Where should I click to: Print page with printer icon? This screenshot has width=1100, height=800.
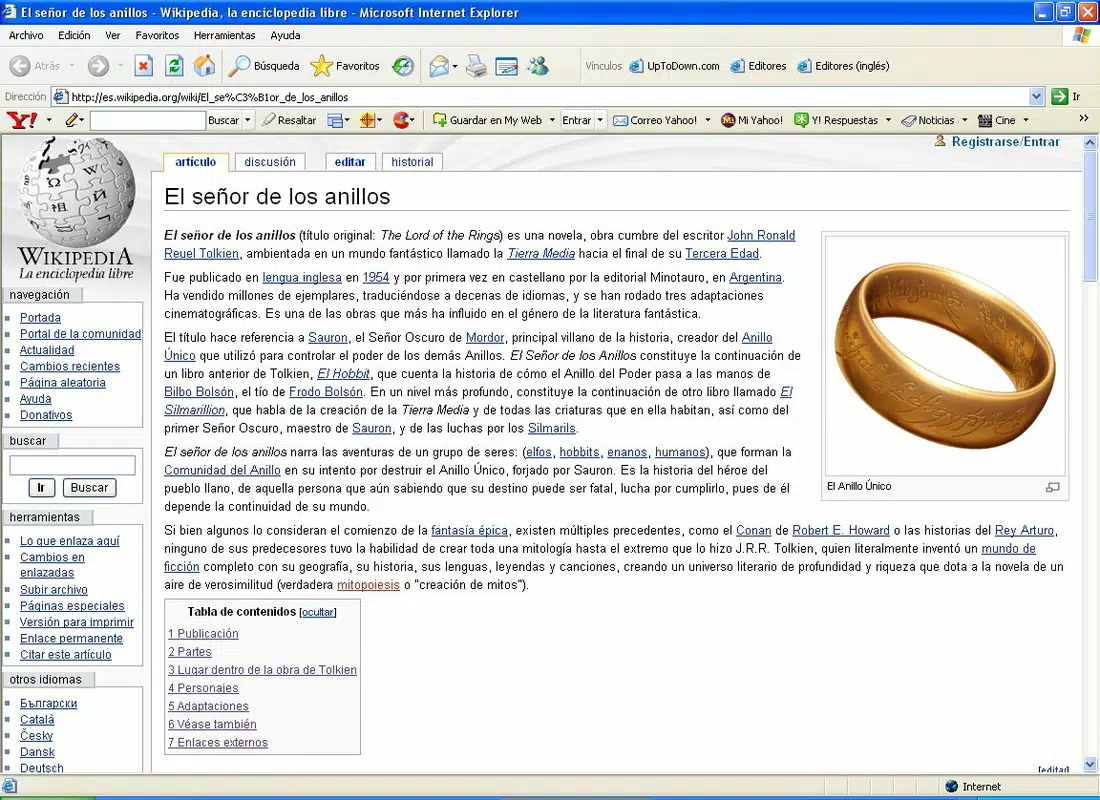[x=476, y=66]
